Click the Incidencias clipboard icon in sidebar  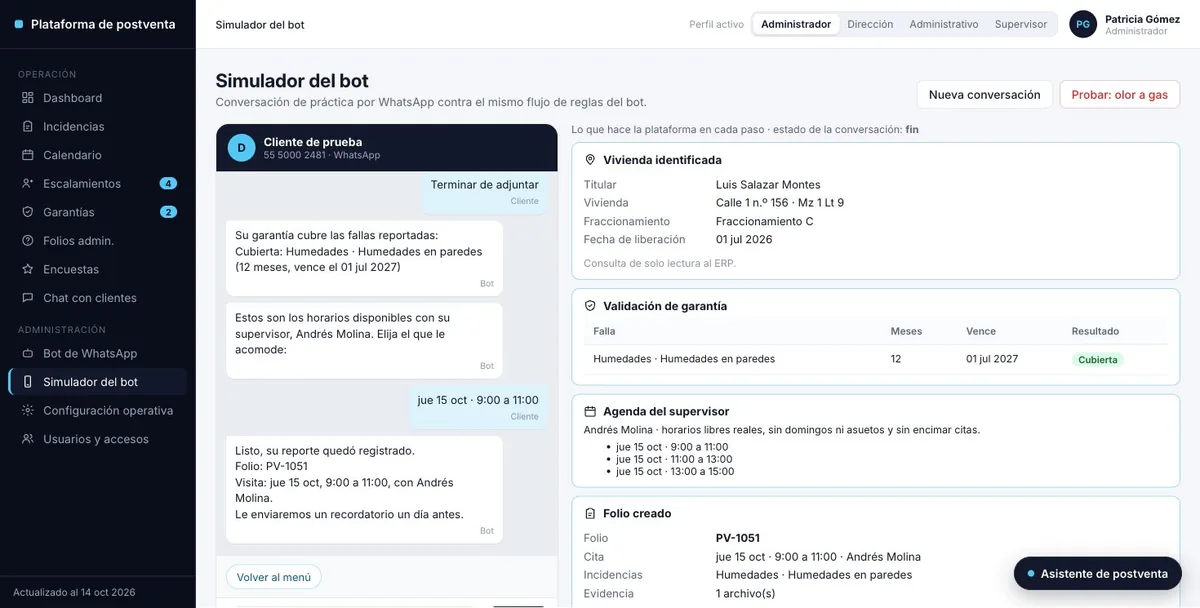pos(28,127)
